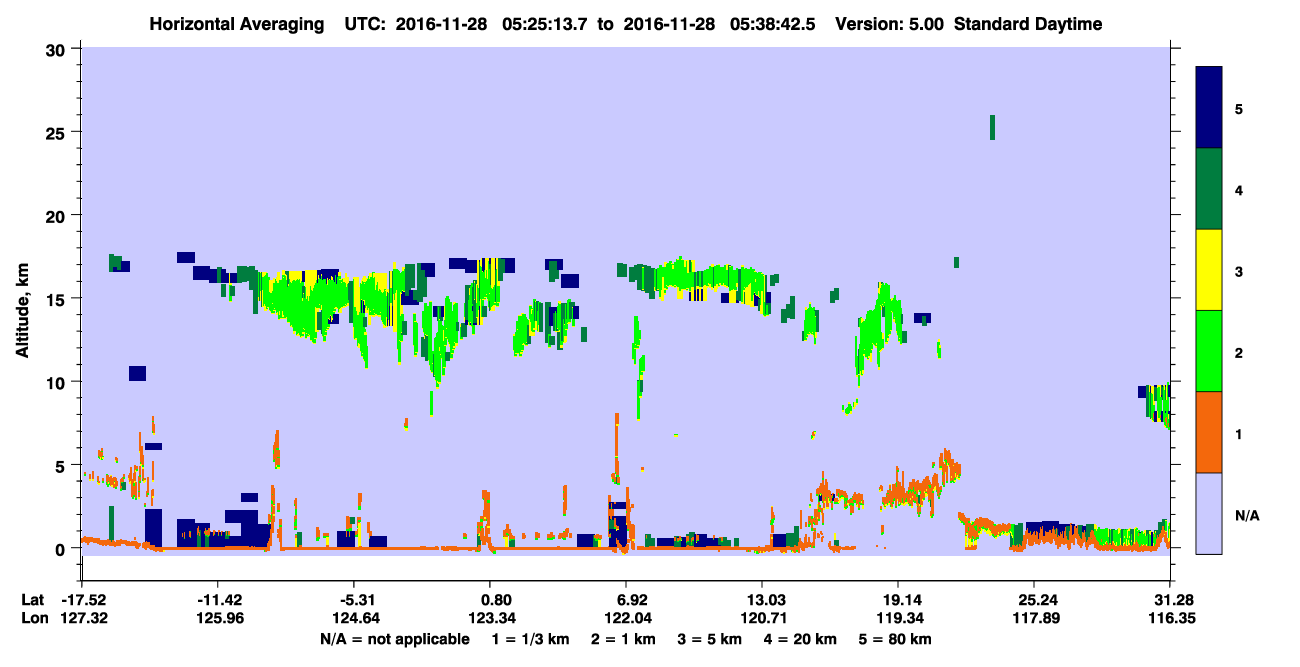Click the orange colorbar segment labeled 1
Screen dimensions: 1300x667
[1209, 432]
